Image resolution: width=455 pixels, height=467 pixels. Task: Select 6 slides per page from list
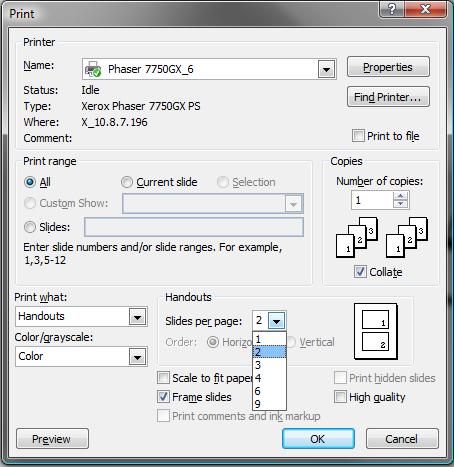[269, 391]
